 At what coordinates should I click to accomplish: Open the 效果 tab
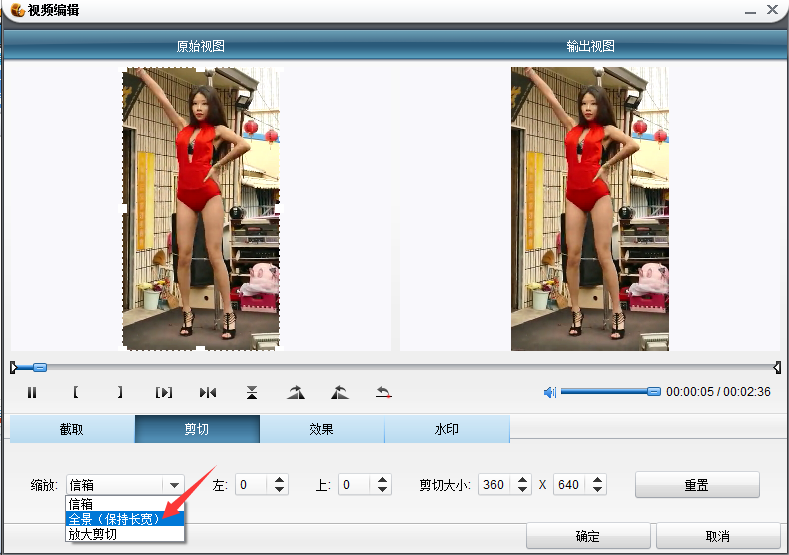(322, 429)
